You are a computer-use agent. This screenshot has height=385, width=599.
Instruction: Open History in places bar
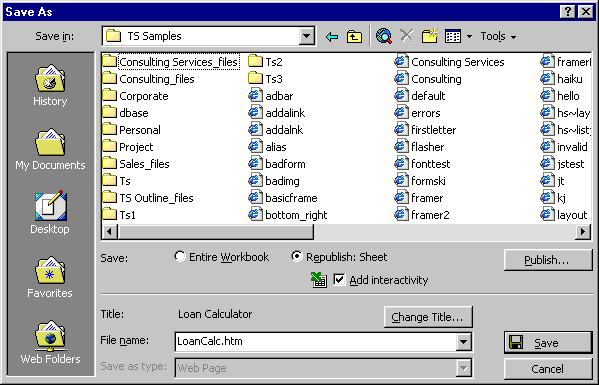pos(50,86)
